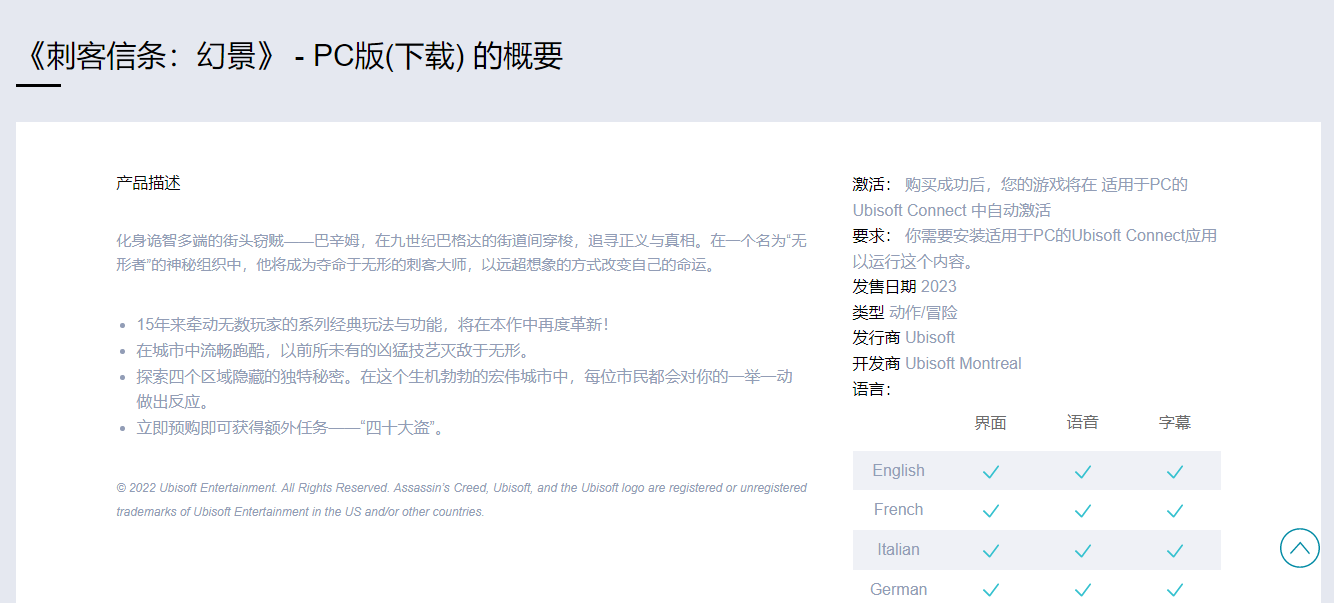Click the 产品描述 section heading

click(148, 183)
